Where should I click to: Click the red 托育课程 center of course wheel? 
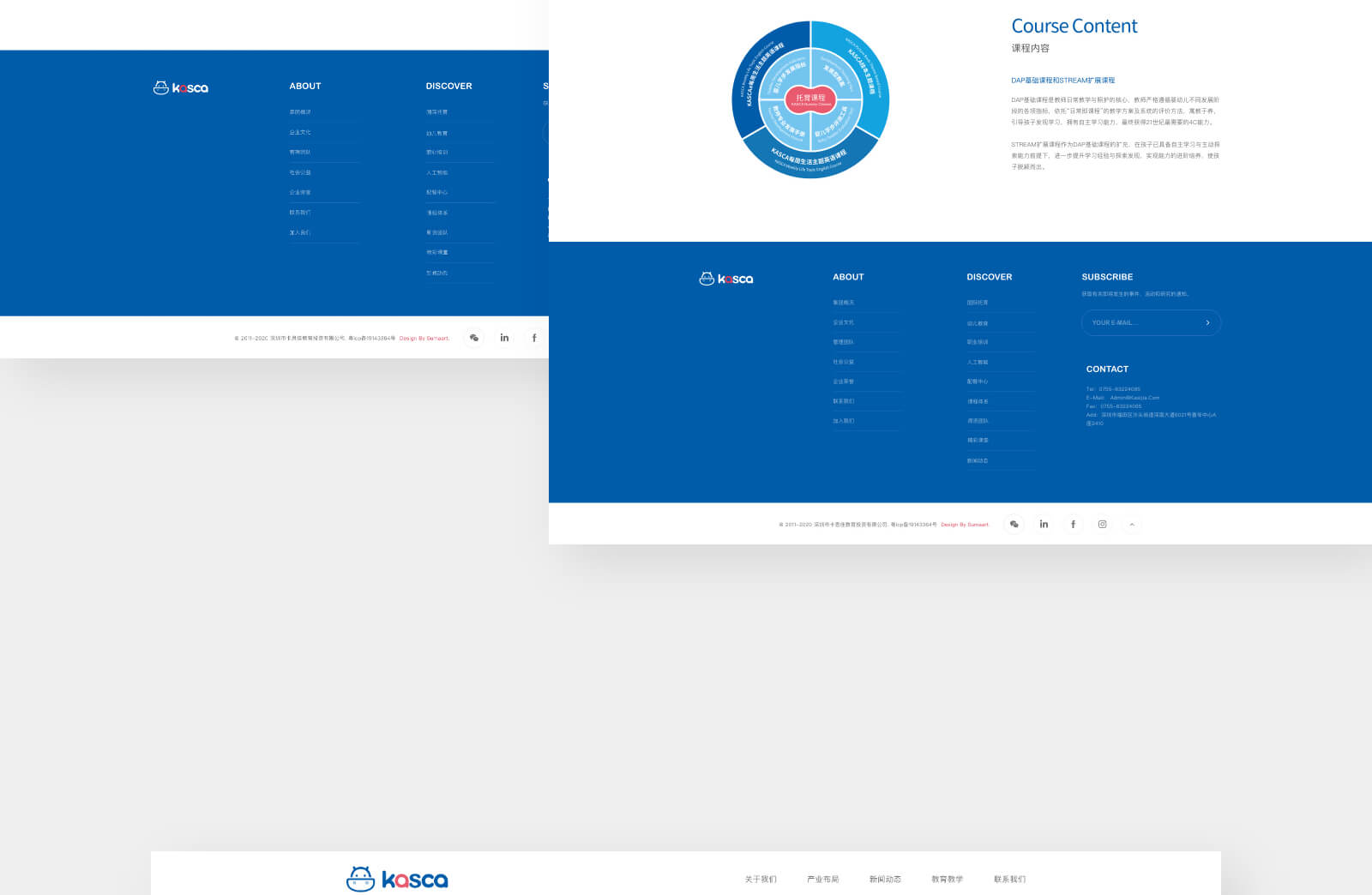810,99
